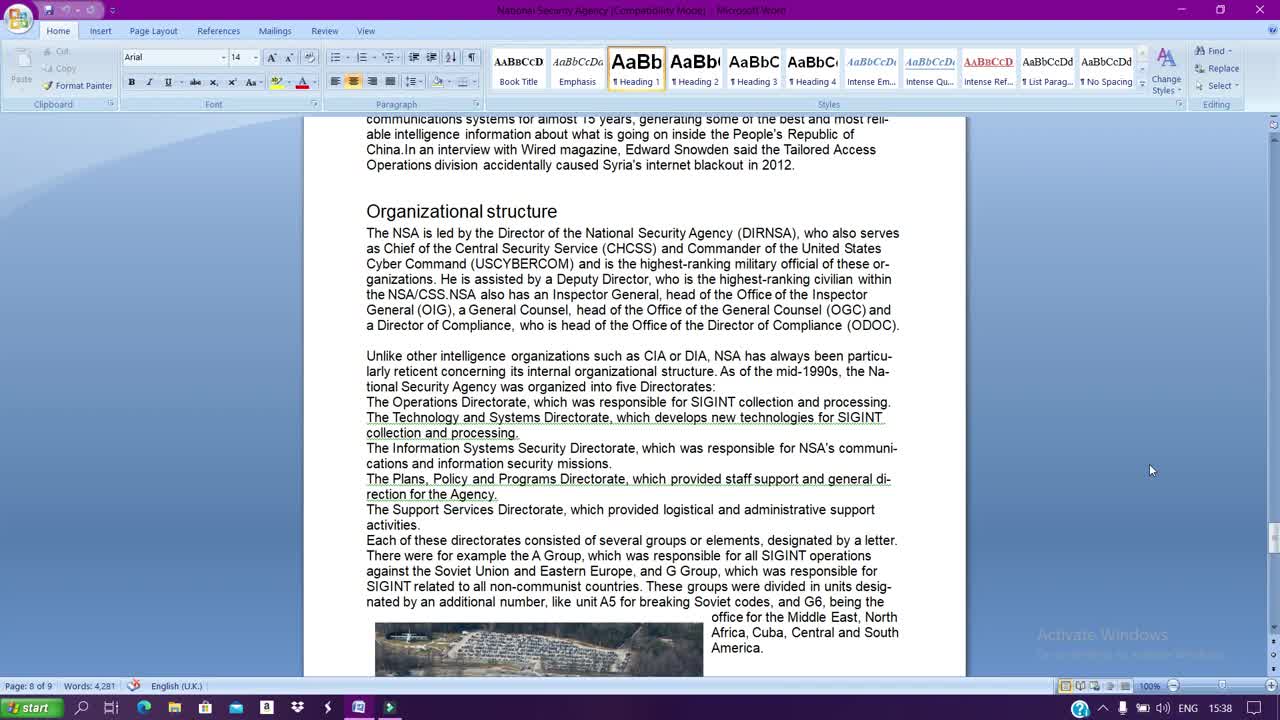Click the Replace button
The image size is (1280, 720).
[x=1216, y=68]
